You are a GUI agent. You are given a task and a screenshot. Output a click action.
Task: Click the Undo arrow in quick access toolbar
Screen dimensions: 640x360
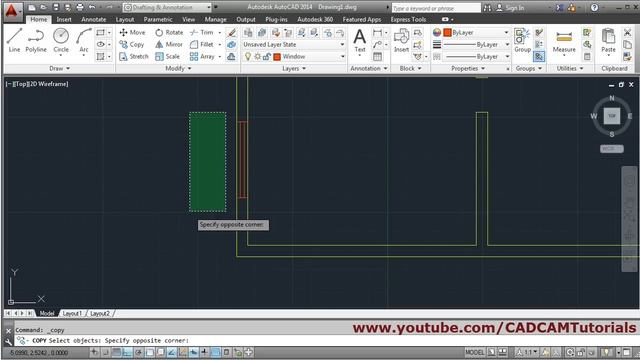click(92, 7)
